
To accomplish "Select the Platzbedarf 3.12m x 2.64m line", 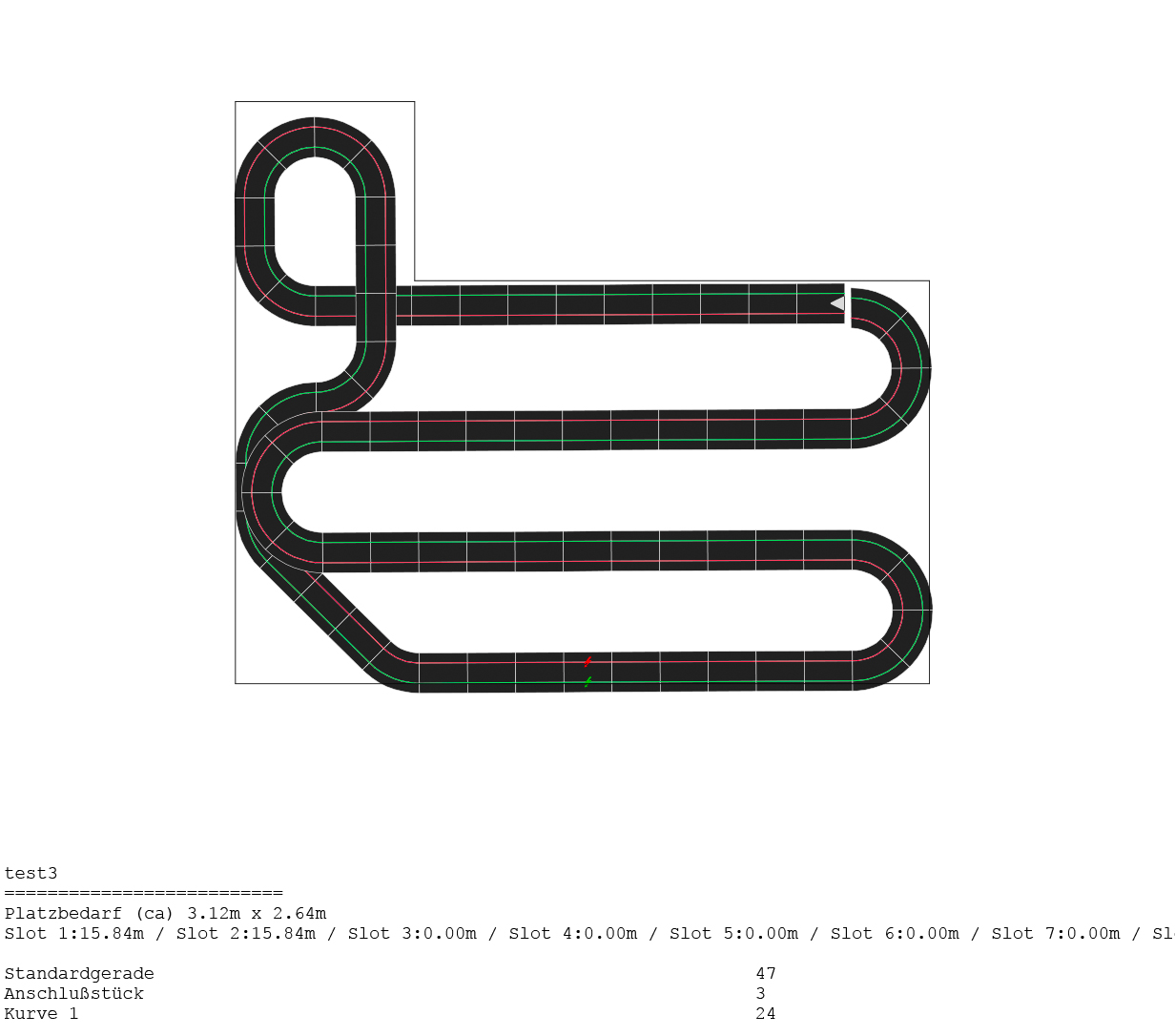I will pos(165,913).
